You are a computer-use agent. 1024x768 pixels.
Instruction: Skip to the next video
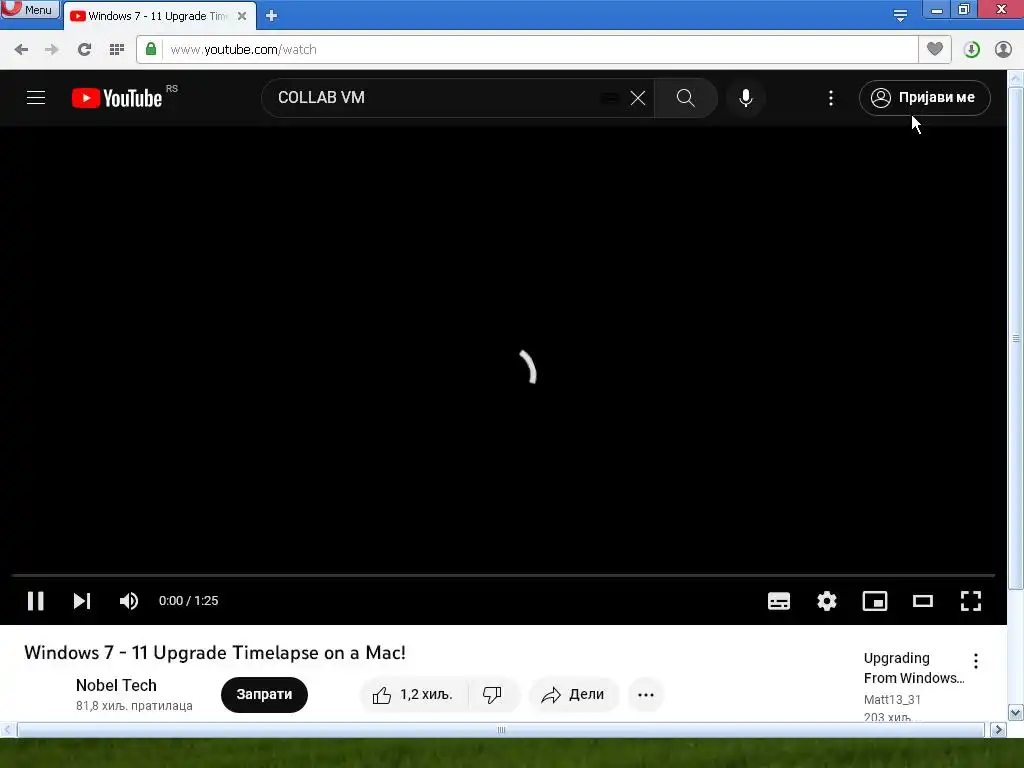[x=82, y=601]
